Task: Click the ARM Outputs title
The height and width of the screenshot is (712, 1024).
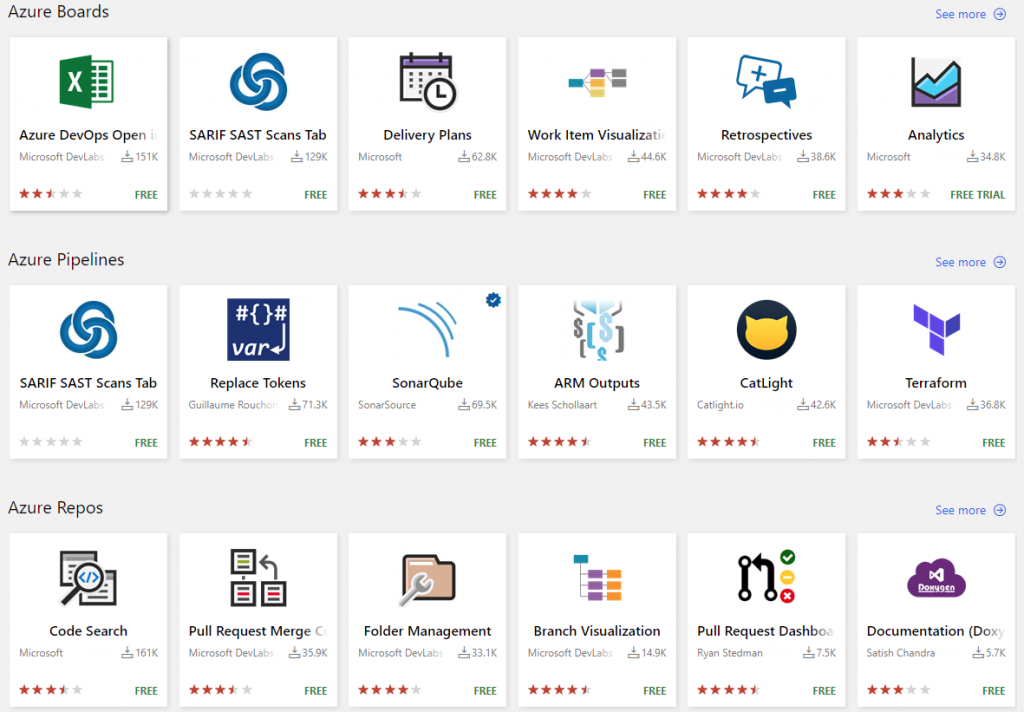Action: (x=597, y=383)
